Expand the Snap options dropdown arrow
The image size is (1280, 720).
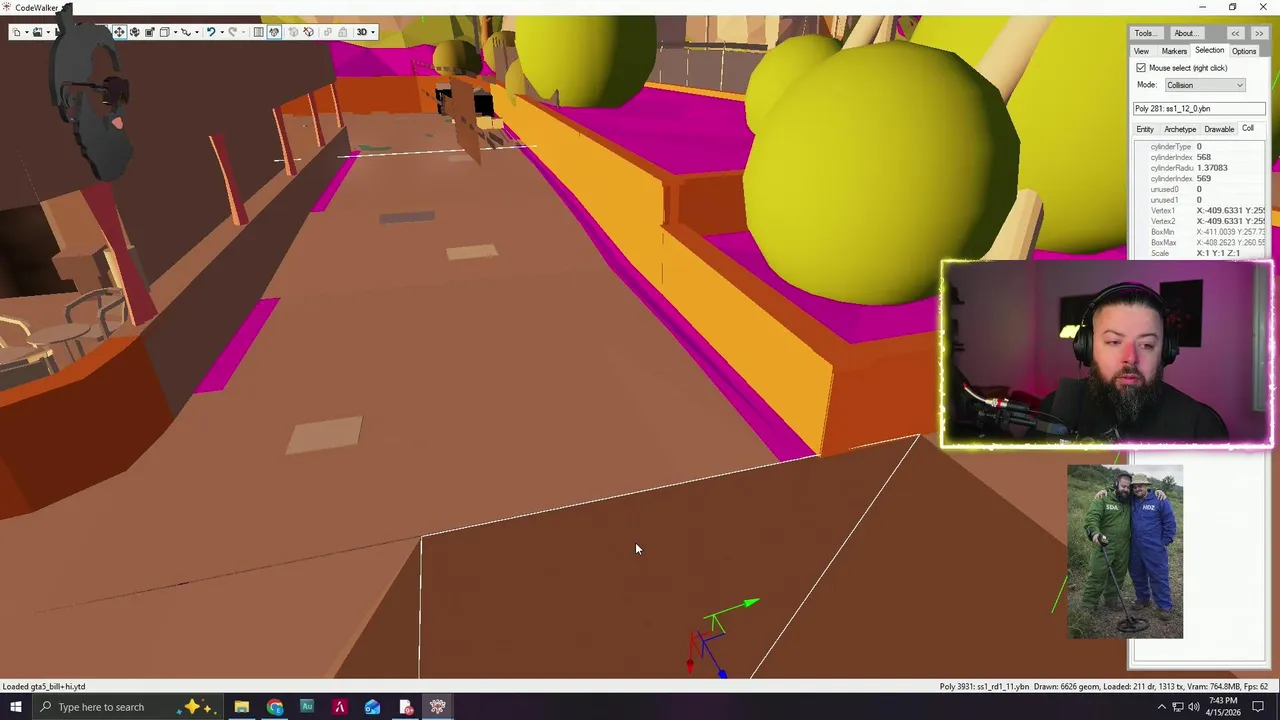point(197,32)
